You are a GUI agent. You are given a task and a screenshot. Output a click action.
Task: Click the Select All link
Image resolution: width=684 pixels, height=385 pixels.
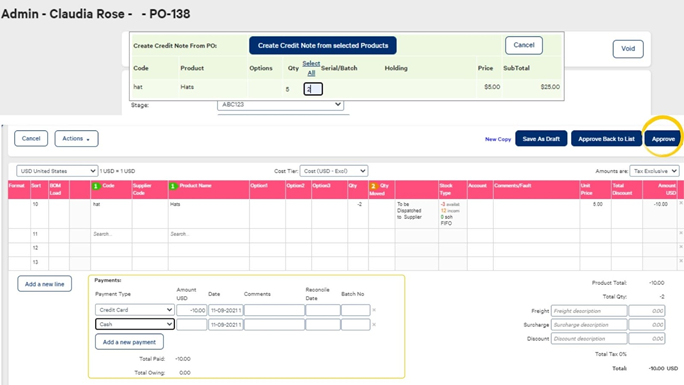click(311, 68)
